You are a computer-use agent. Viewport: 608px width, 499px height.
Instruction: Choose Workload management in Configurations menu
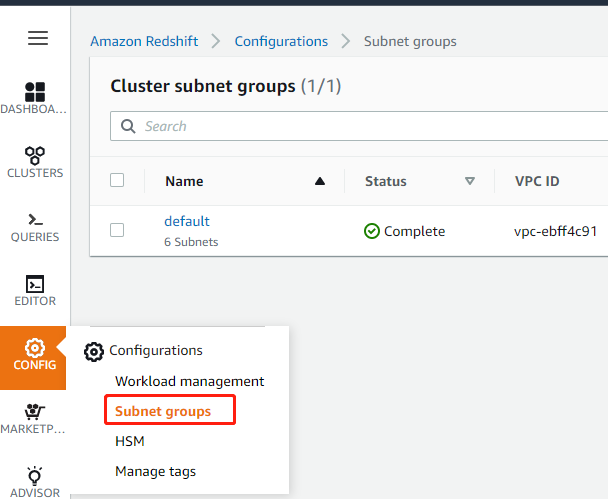[x=190, y=381]
